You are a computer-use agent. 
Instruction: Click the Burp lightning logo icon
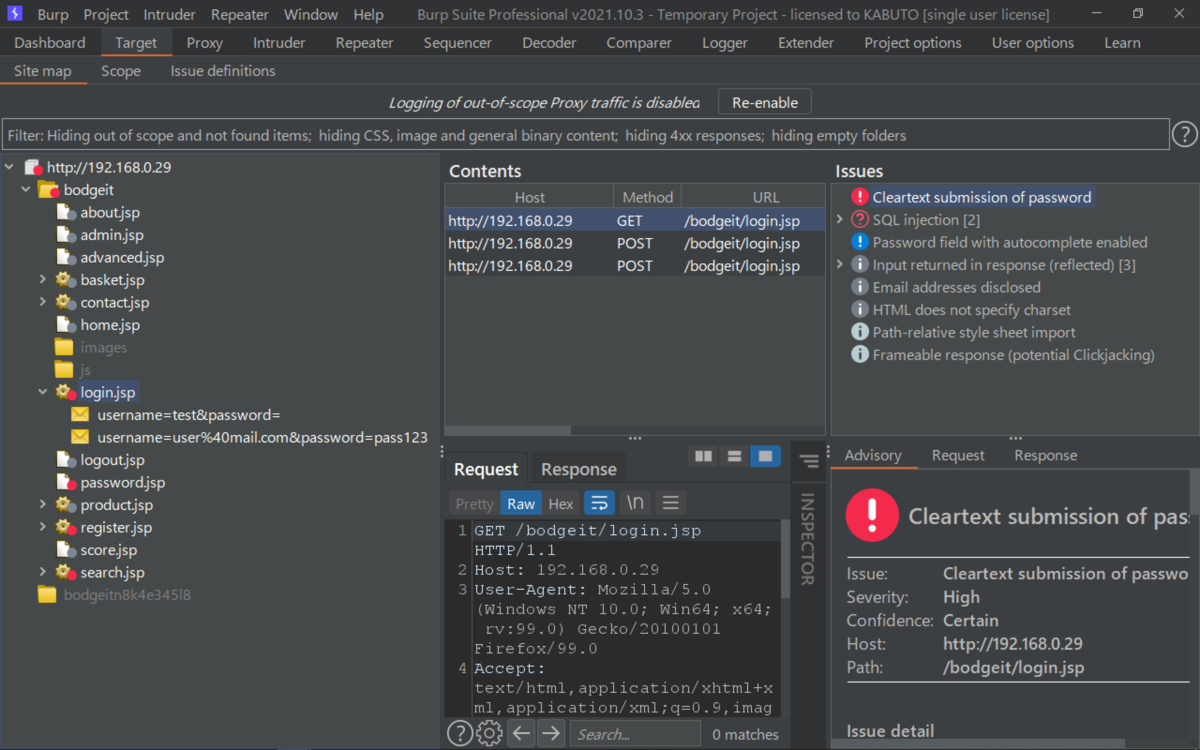pos(14,14)
